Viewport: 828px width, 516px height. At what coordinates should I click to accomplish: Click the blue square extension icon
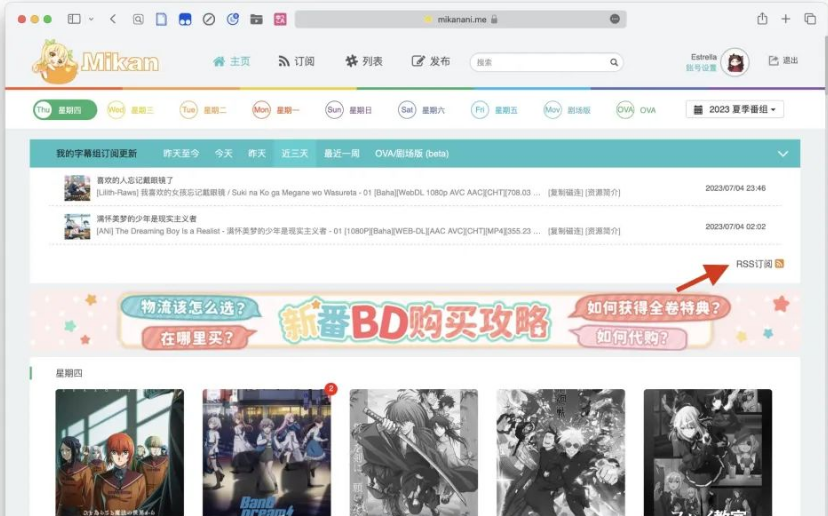click(185, 20)
